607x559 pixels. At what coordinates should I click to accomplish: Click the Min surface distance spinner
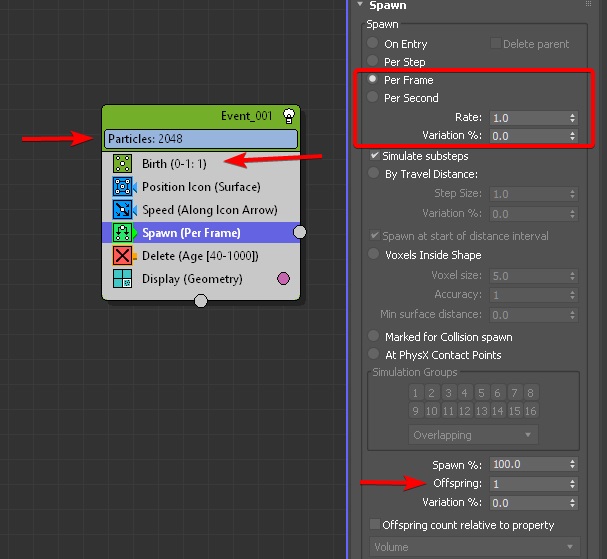coord(573,315)
